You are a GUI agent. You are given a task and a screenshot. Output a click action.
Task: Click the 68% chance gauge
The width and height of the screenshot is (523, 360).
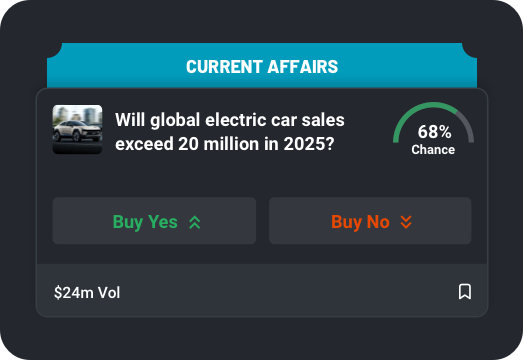tap(433, 128)
